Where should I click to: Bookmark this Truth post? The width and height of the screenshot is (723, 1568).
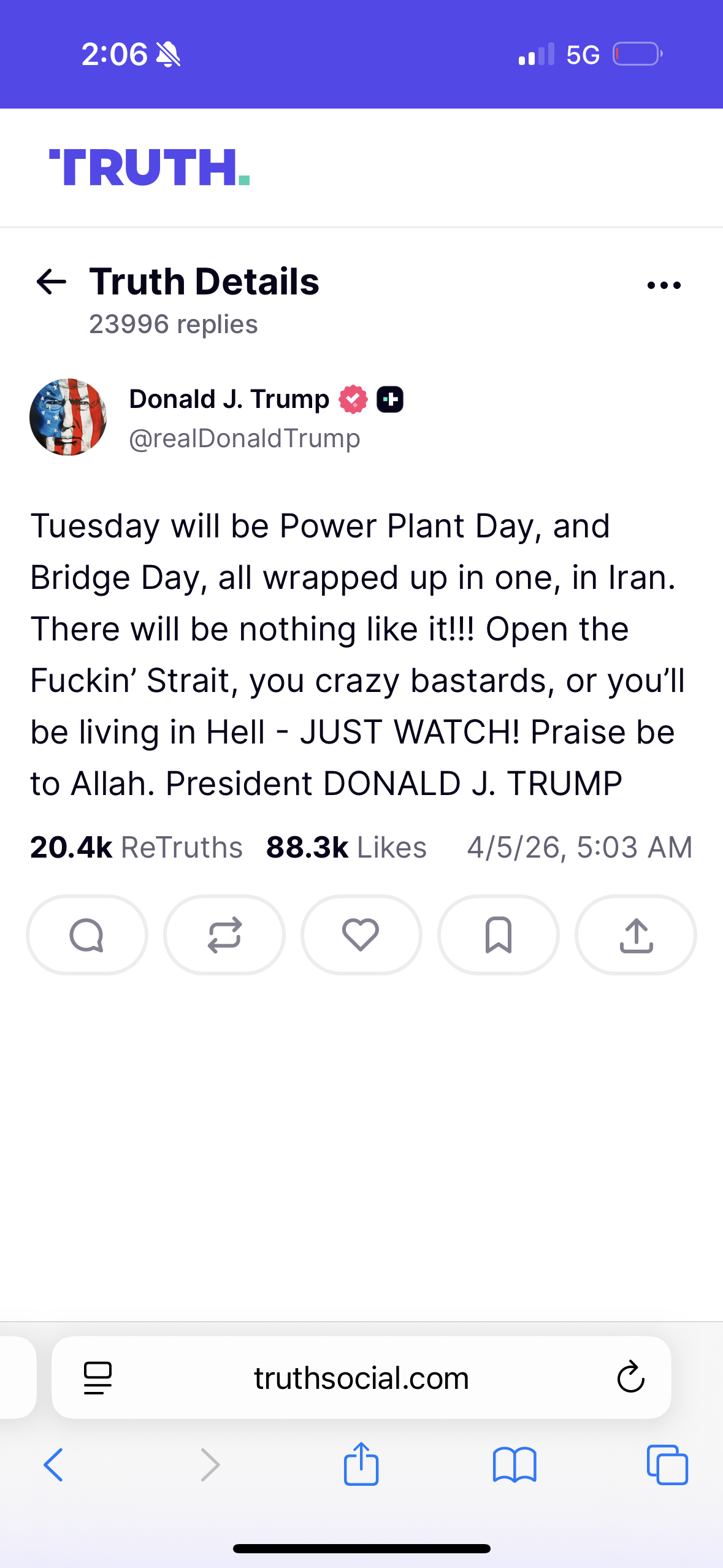click(x=498, y=935)
